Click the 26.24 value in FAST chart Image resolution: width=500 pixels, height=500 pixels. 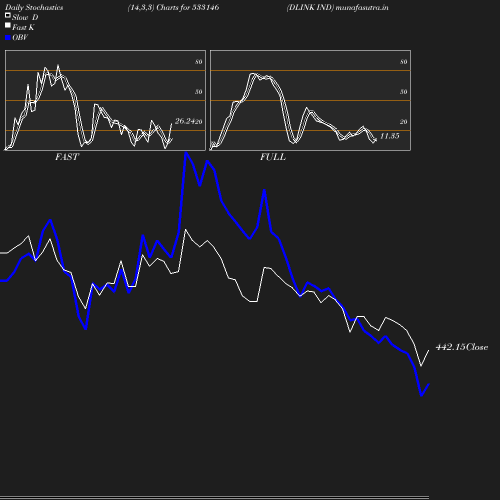(185, 121)
